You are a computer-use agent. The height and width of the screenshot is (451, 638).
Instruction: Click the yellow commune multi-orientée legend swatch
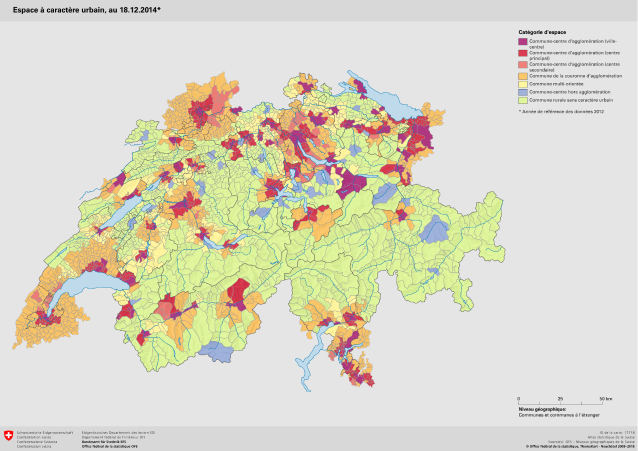coord(523,84)
